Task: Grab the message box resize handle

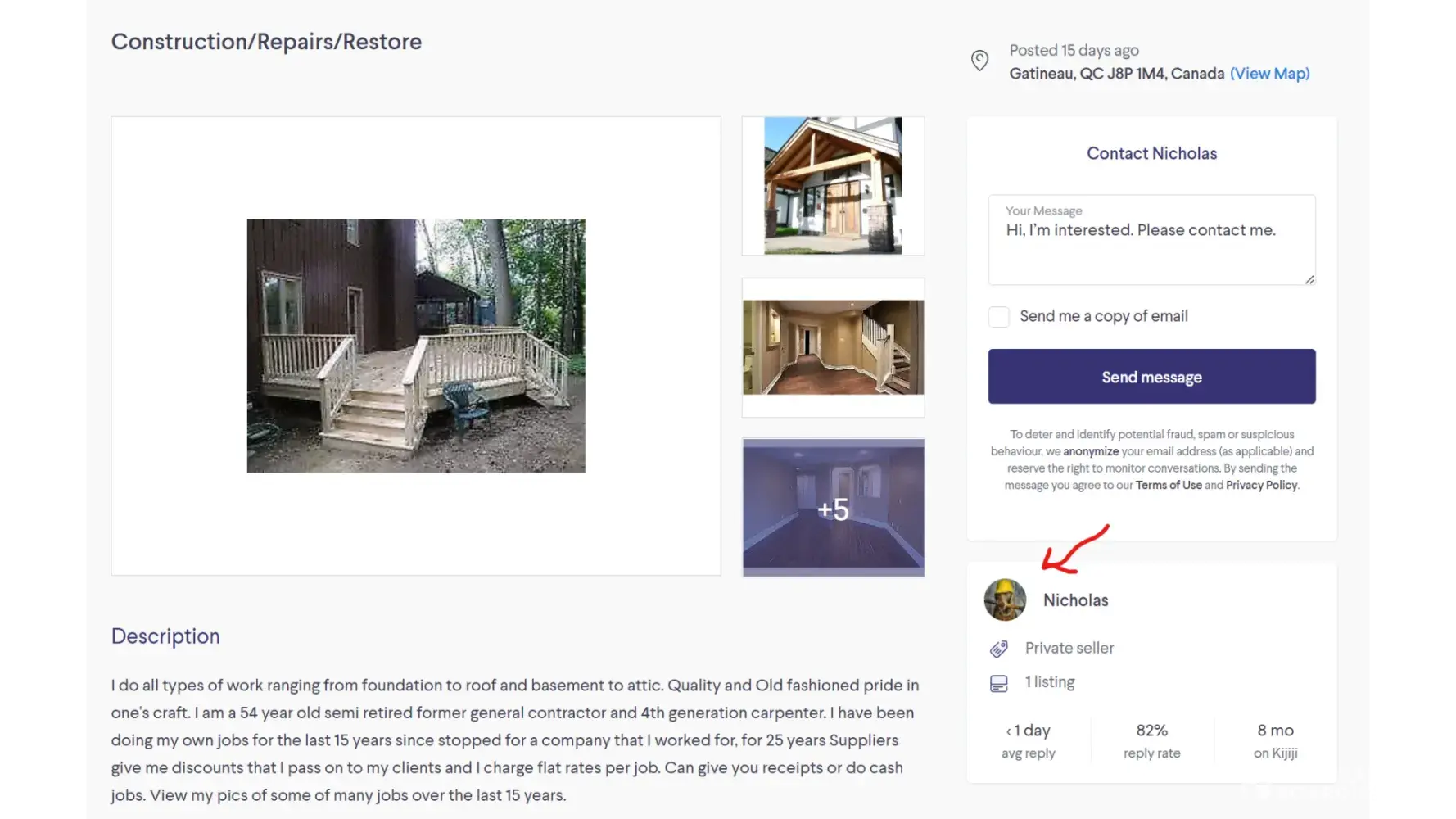Action: 1309,279
